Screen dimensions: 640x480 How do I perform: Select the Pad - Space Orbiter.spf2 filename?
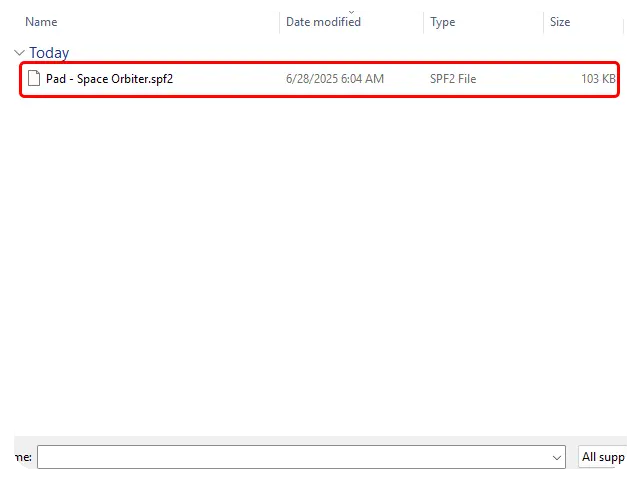[109, 79]
